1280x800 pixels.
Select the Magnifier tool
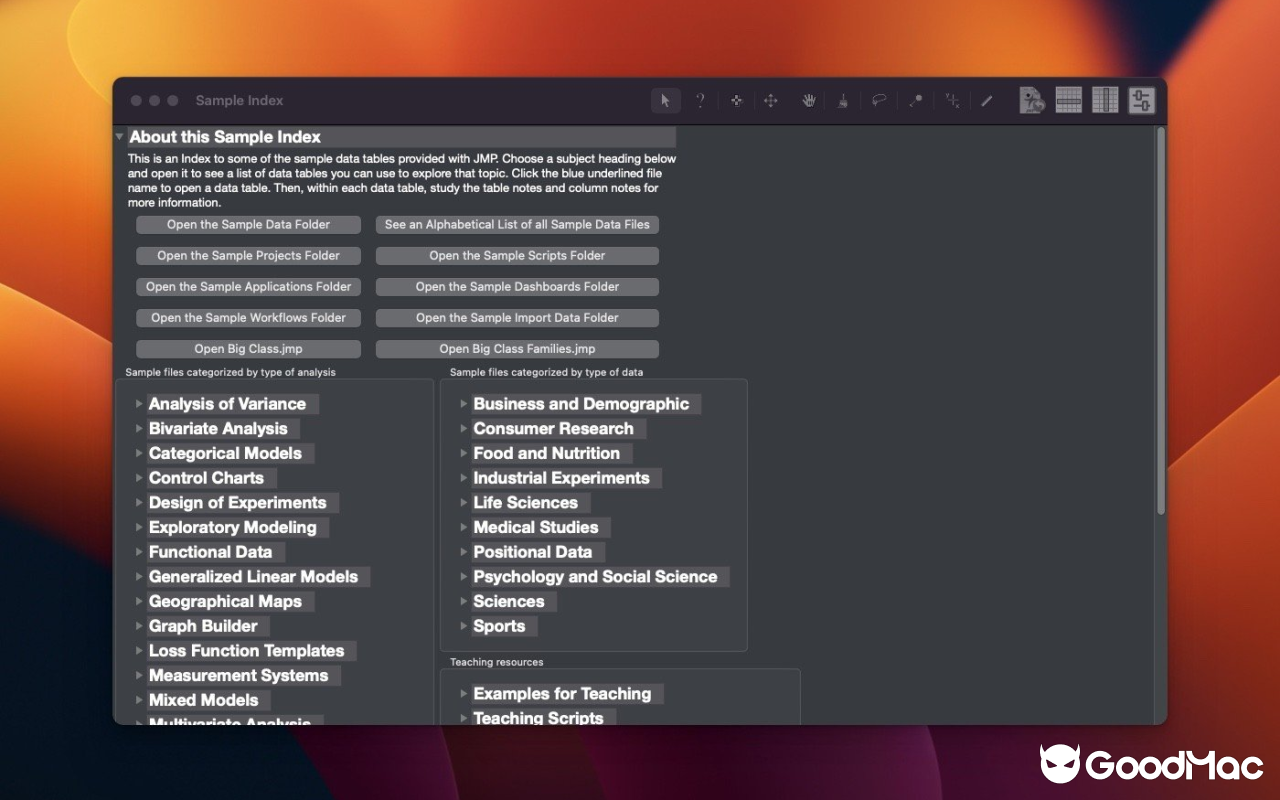(916, 100)
